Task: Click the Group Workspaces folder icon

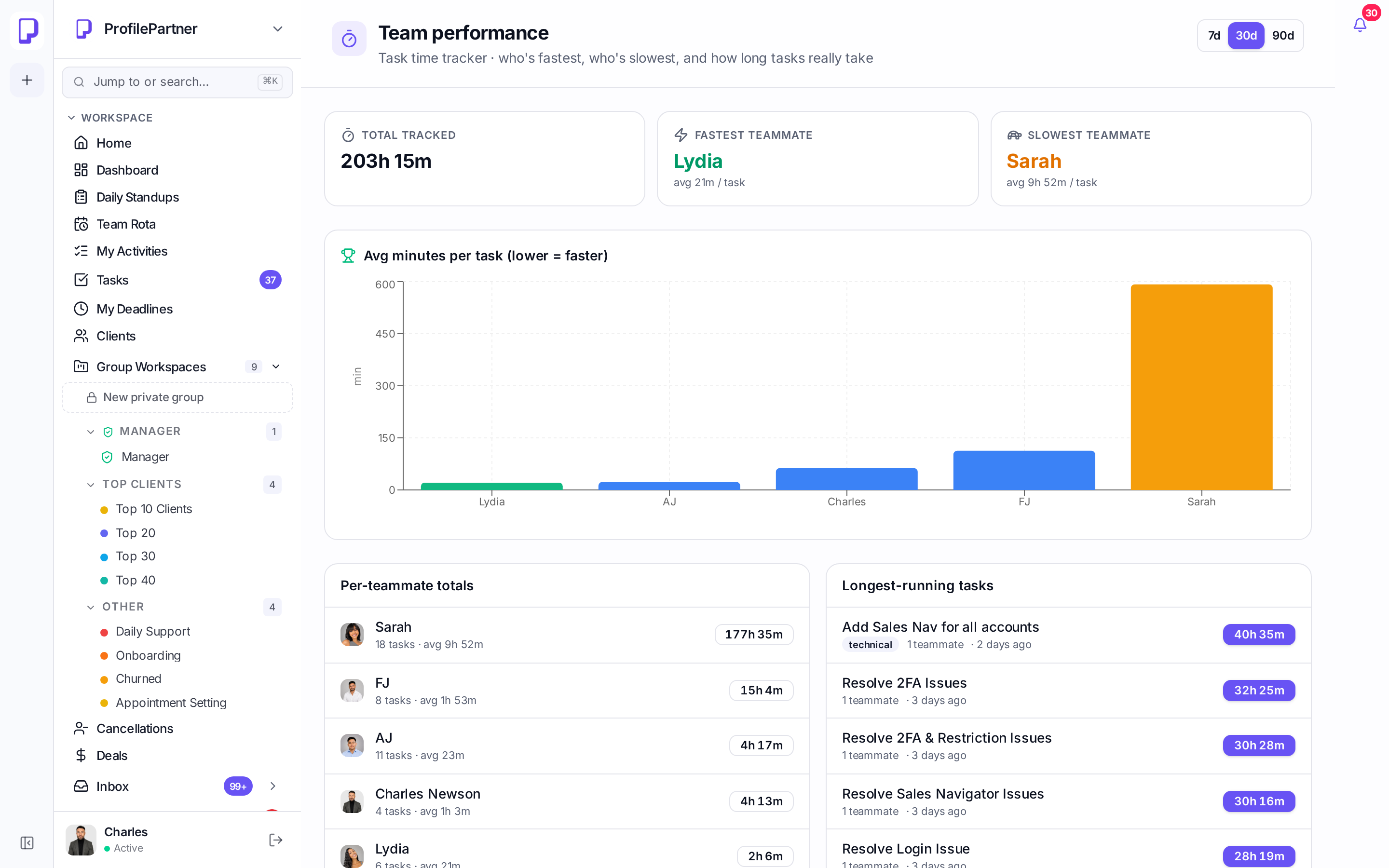Action: [x=81, y=366]
